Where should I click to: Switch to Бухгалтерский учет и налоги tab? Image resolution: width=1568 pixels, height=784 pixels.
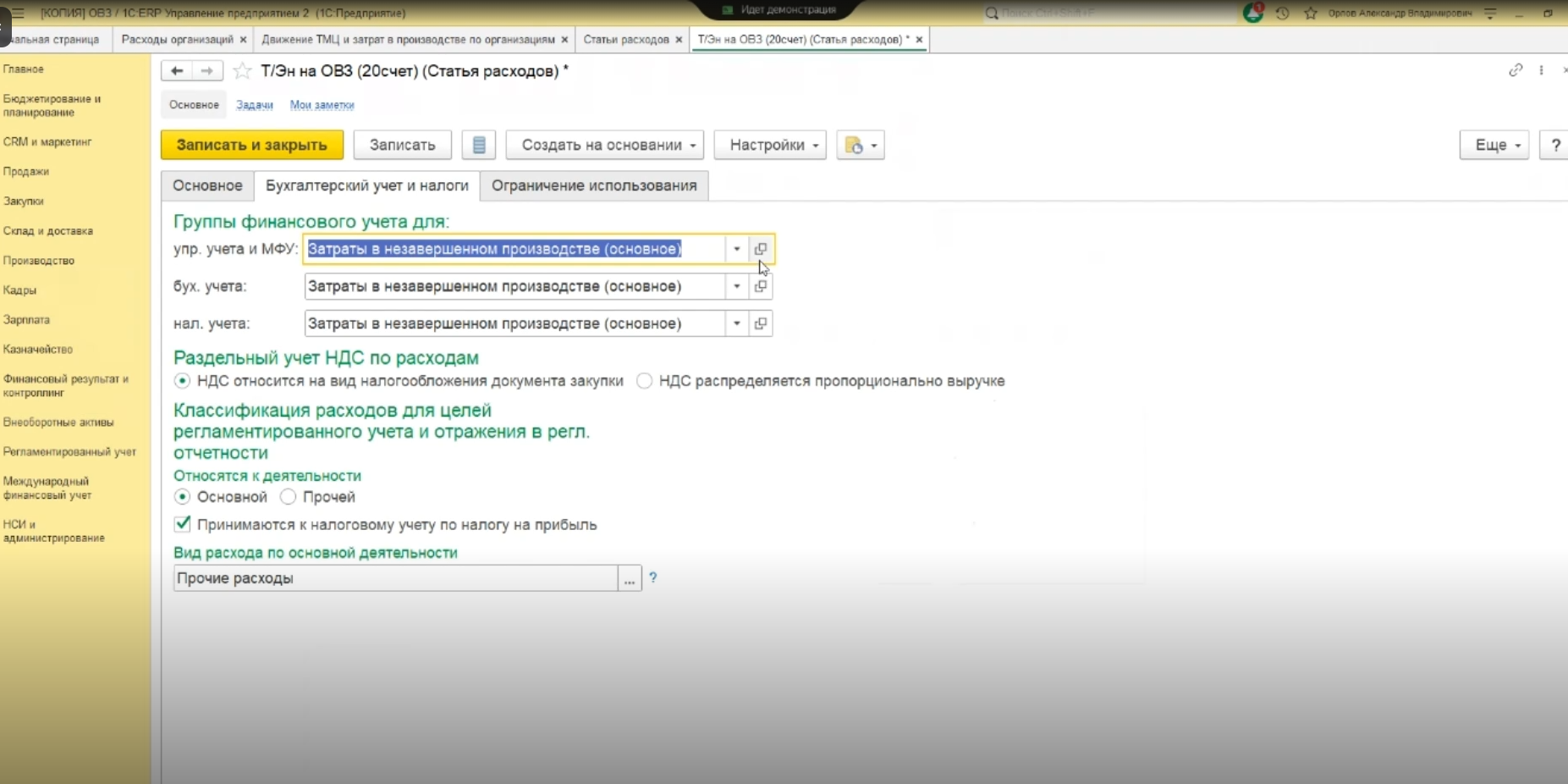367,185
